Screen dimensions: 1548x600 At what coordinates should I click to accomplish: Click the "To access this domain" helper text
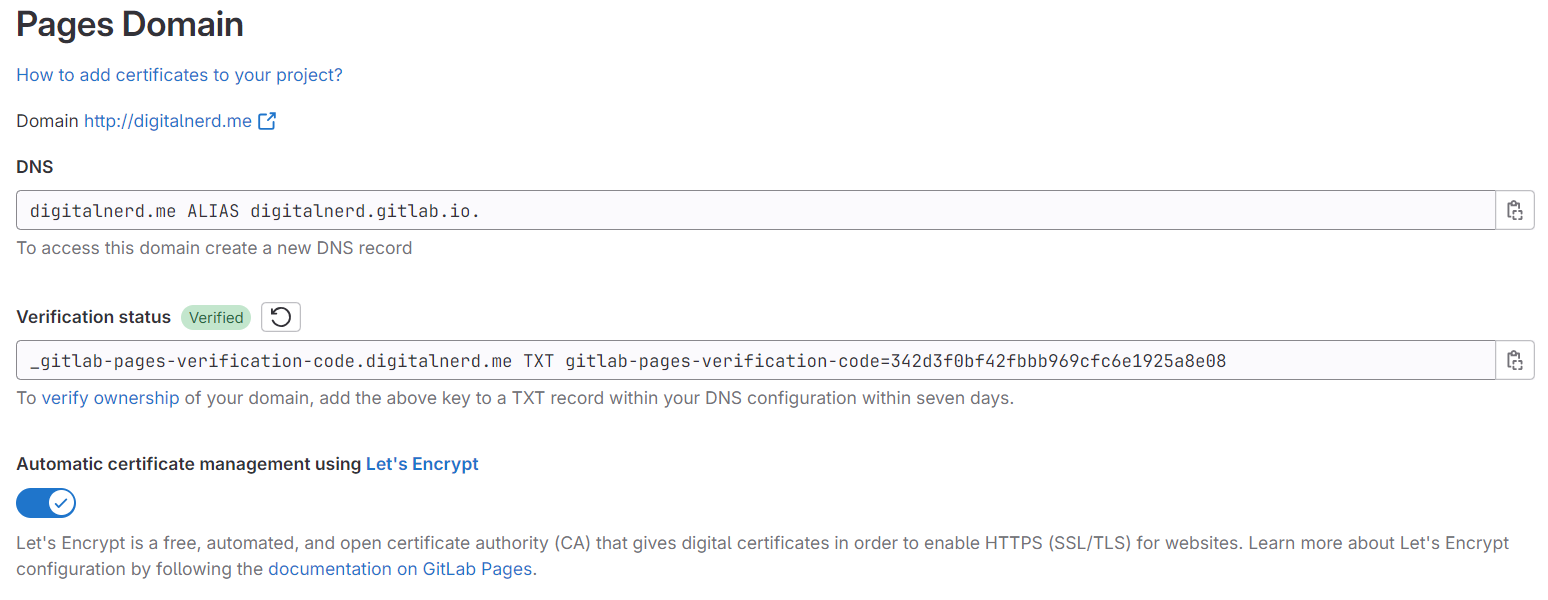click(214, 248)
